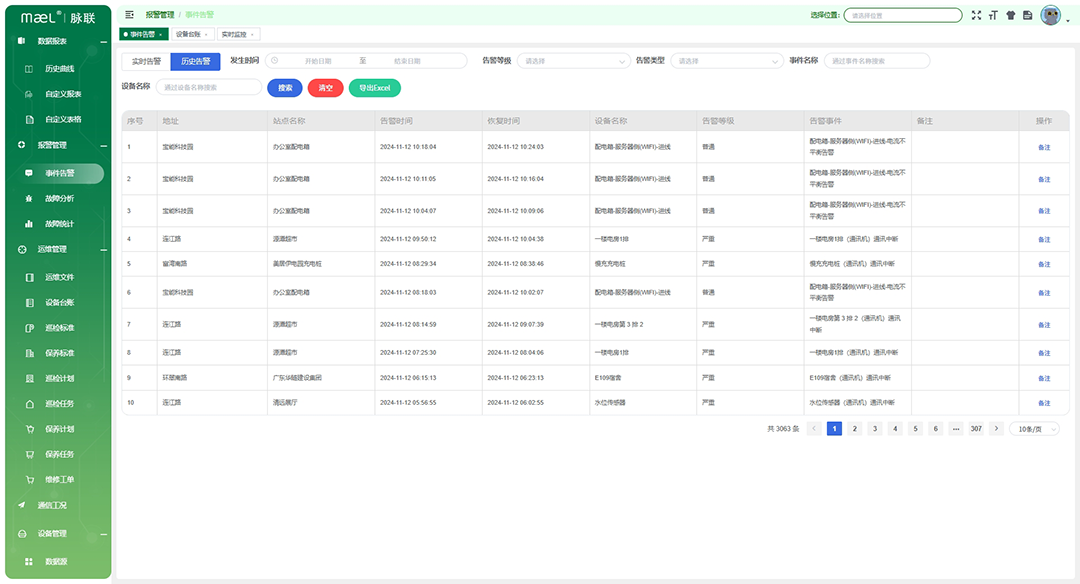Click the blue 搜索 button
Viewport: 1080px width, 584px height.
[285, 88]
